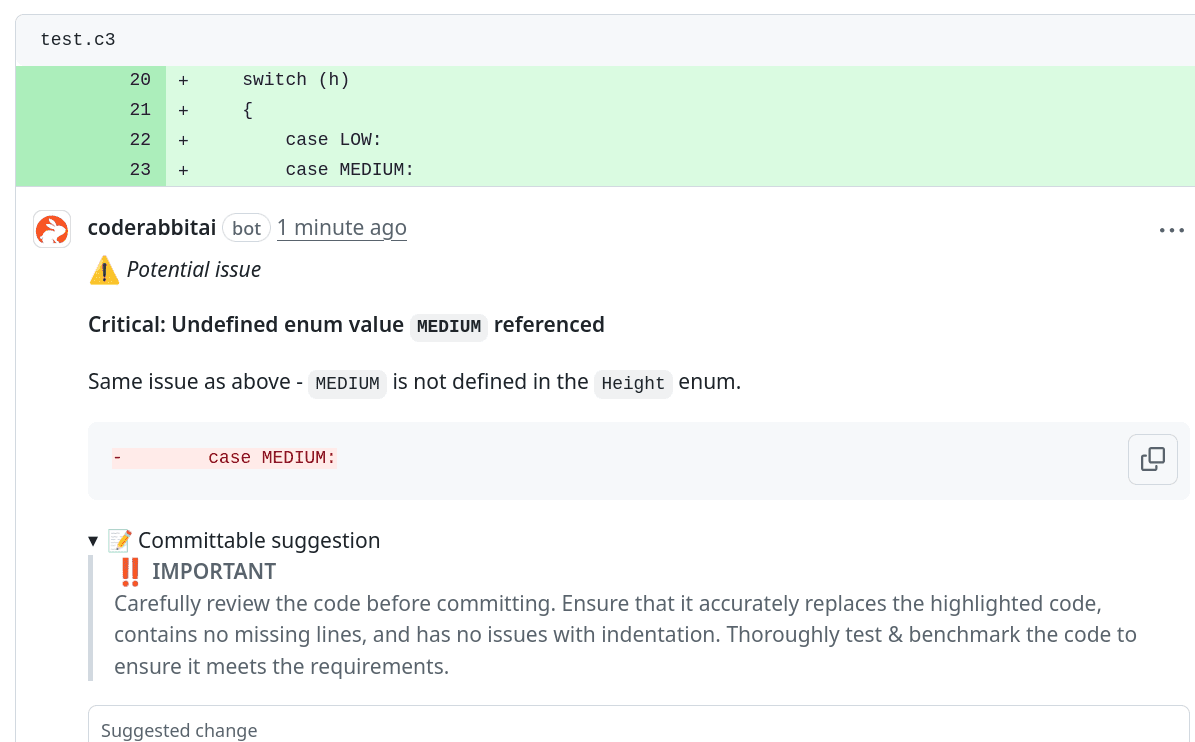Open the coderabbitai username link
1195x742 pixels.
coord(152,228)
